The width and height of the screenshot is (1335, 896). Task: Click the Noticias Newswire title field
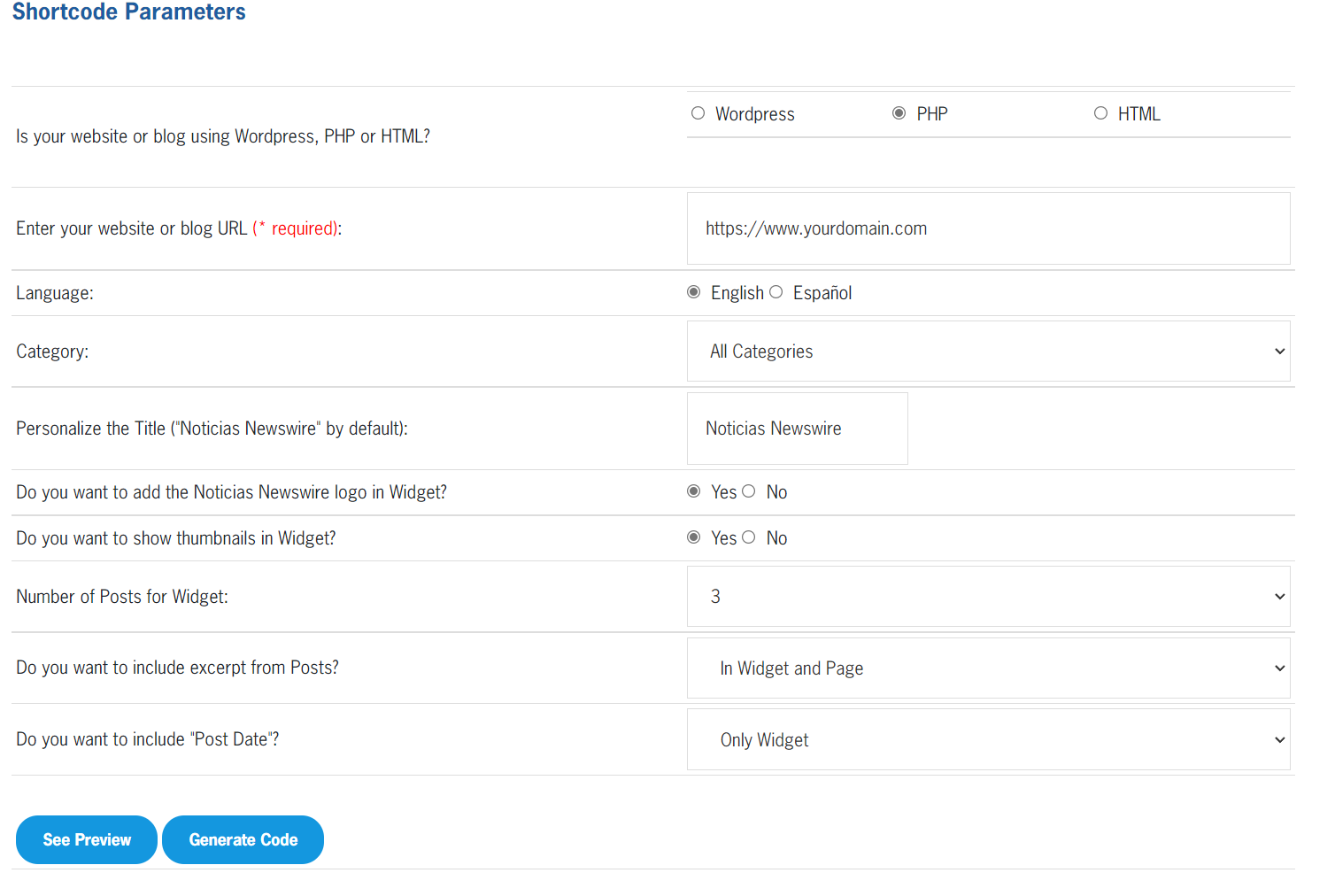coord(797,429)
